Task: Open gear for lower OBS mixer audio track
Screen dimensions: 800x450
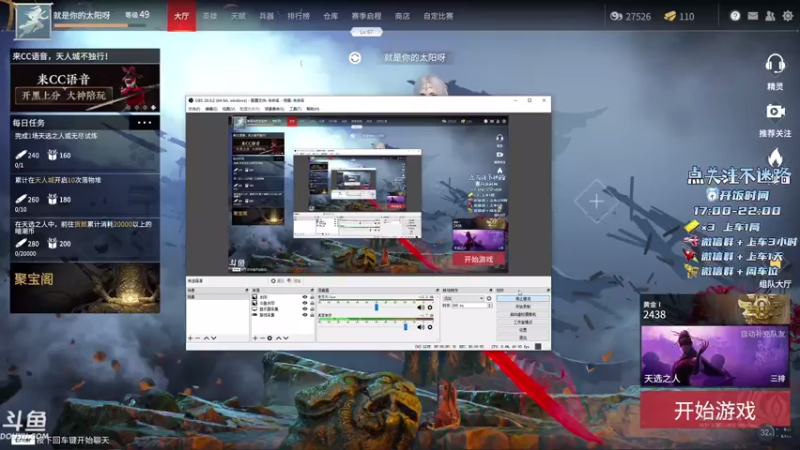Action: [430, 327]
